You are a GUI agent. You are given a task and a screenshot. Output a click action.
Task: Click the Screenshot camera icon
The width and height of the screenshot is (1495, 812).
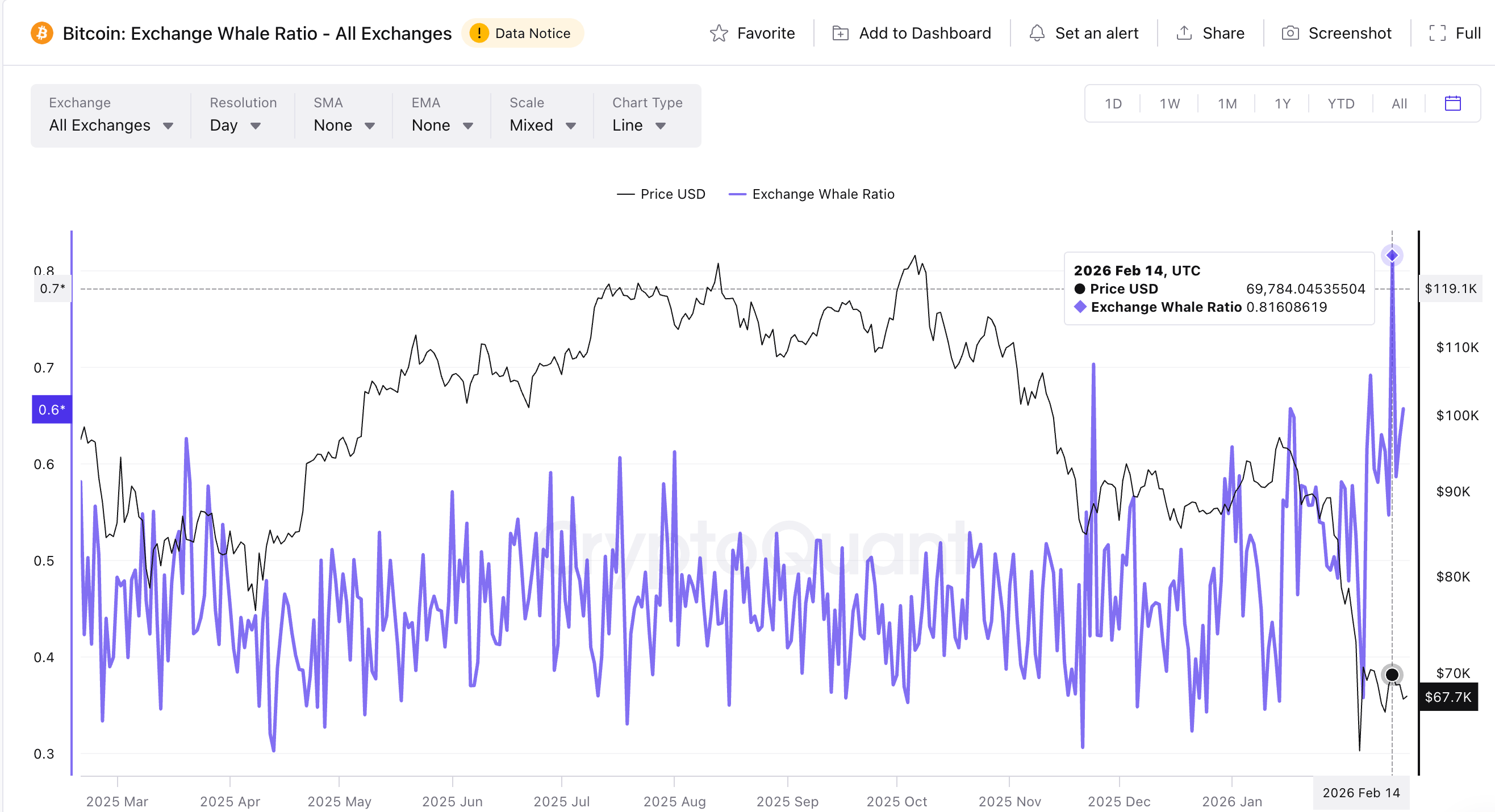(1291, 33)
